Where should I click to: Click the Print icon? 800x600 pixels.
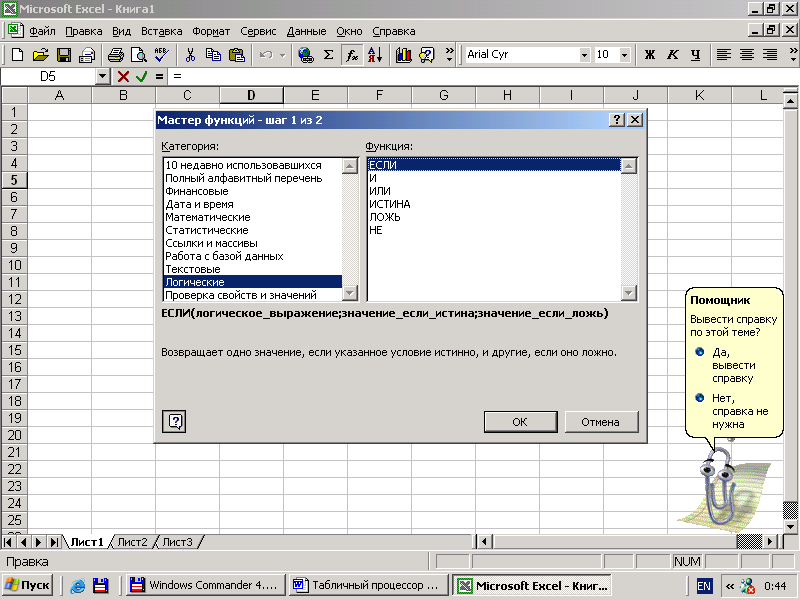tap(115, 55)
